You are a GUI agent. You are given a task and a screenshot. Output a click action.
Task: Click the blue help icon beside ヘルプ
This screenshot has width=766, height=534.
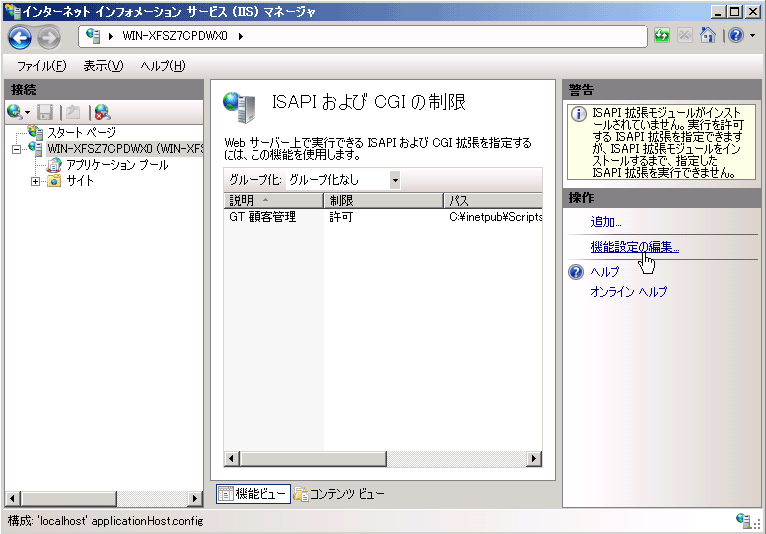[576, 272]
